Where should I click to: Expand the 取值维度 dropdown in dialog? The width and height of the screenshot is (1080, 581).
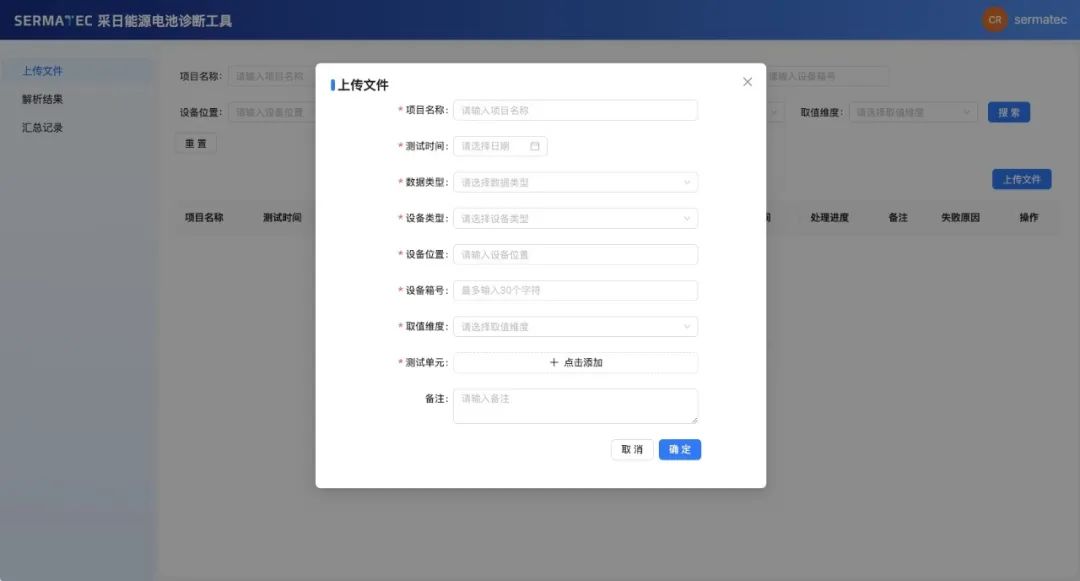tap(575, 326)
